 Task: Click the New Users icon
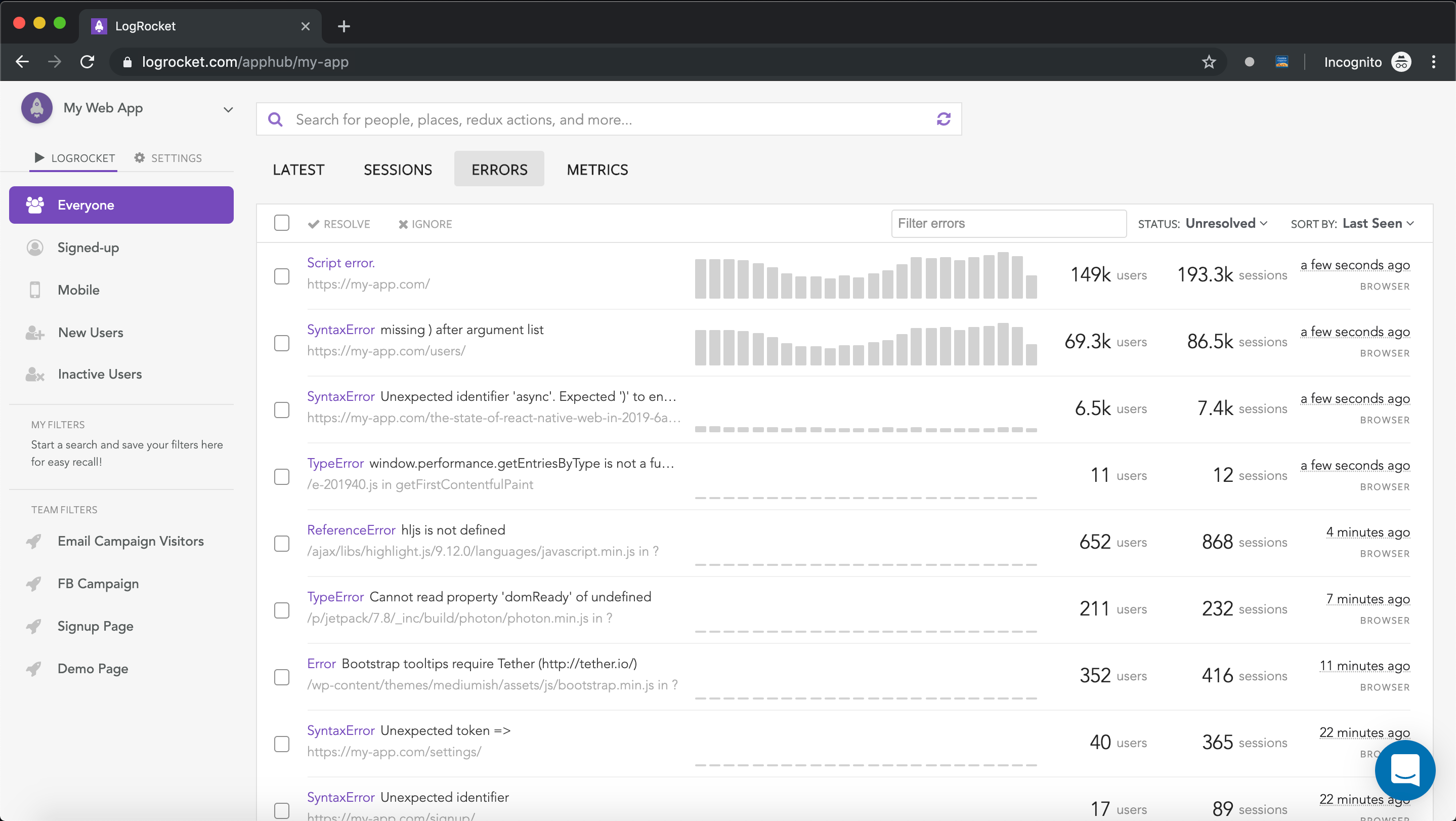pos(34,332)
